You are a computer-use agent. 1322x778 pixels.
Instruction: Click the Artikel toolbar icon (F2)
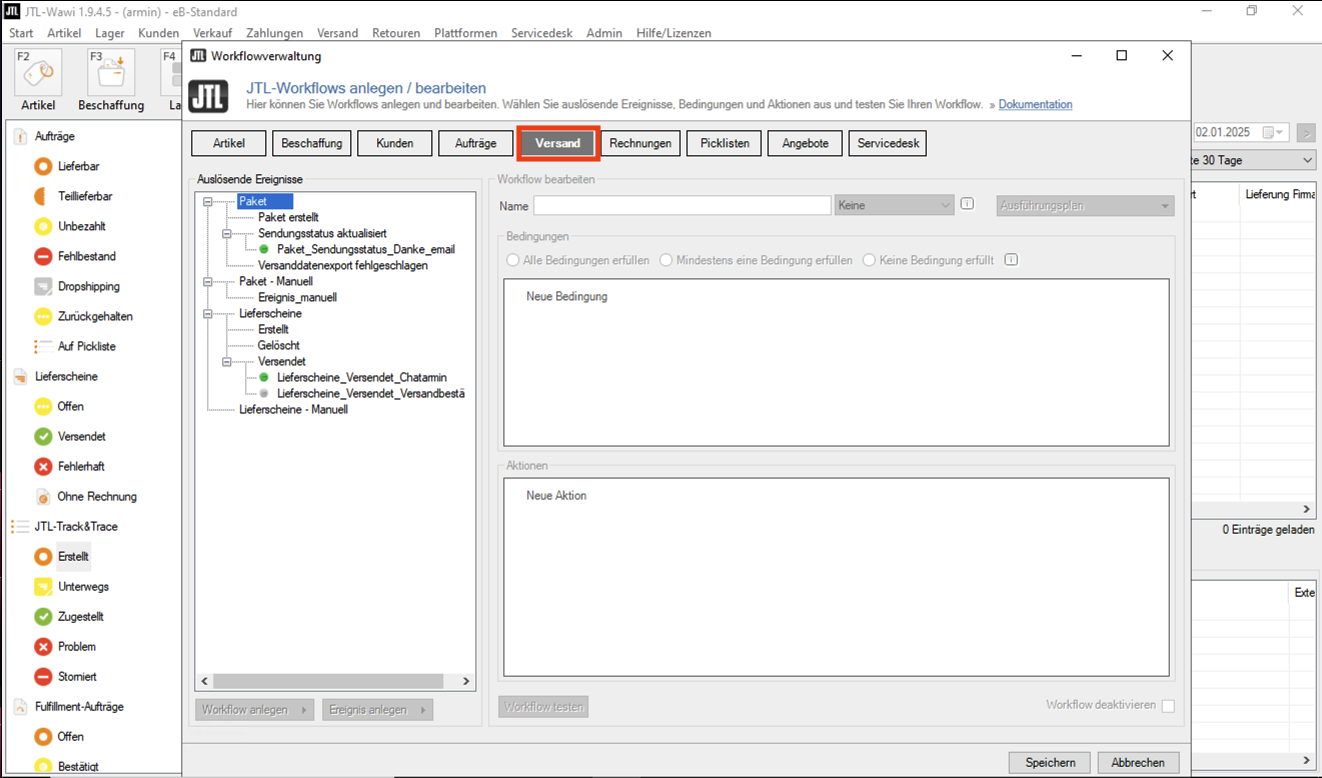(38, 74)
